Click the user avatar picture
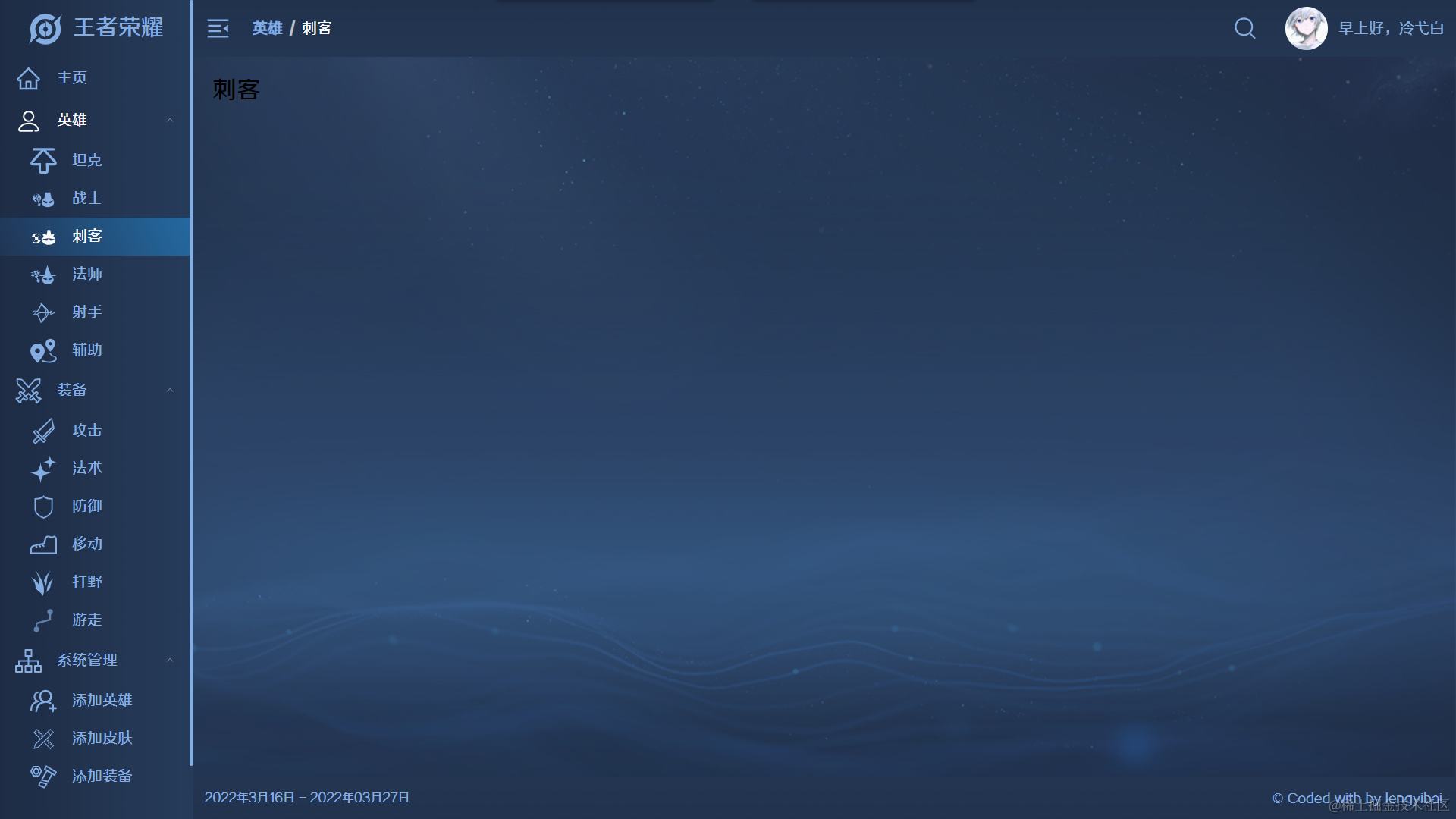The width and height of the screenshot is (1456, 819). point(1306,29)
